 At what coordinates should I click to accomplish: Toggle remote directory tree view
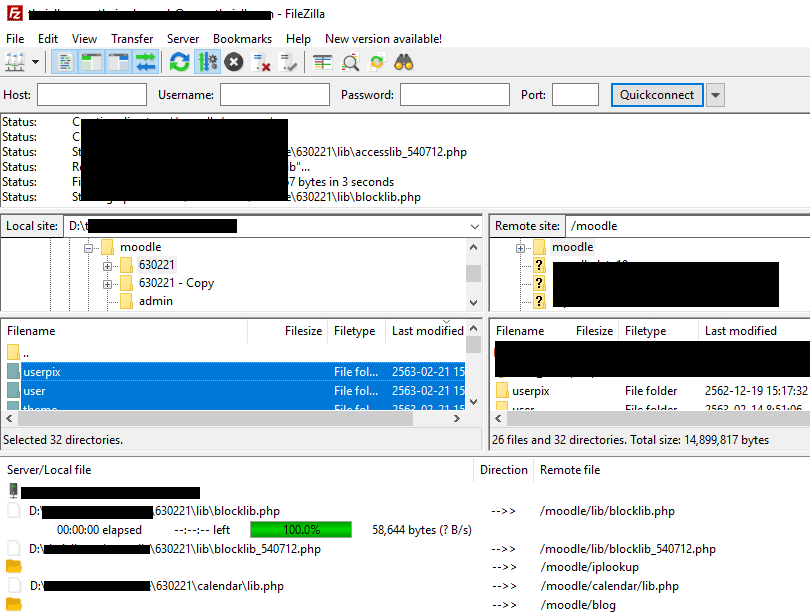(x=119, y=62)
